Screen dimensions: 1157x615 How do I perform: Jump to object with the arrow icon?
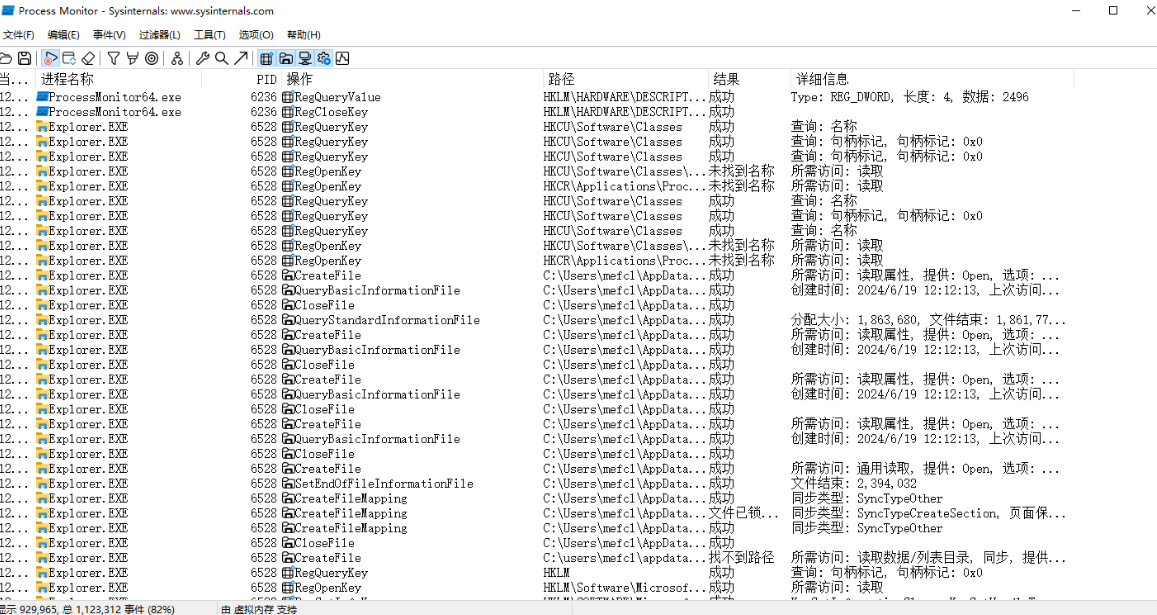[241, 58]
